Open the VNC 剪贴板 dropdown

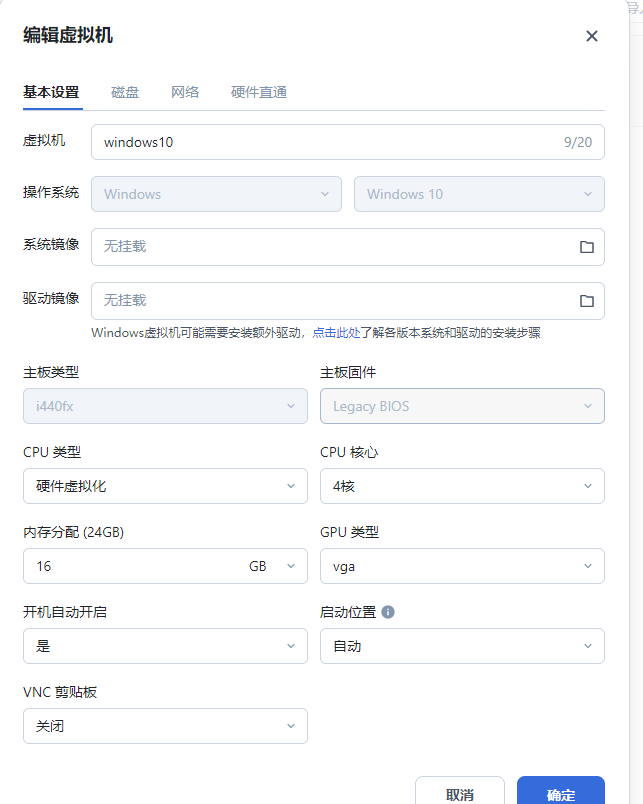[x=165, y=726]
